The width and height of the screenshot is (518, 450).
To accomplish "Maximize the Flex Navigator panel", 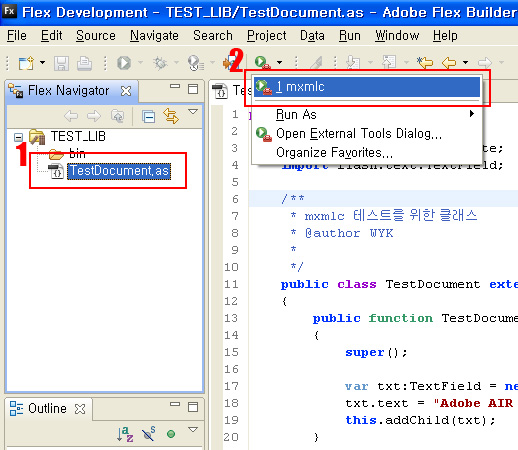I will coord(193,89).
